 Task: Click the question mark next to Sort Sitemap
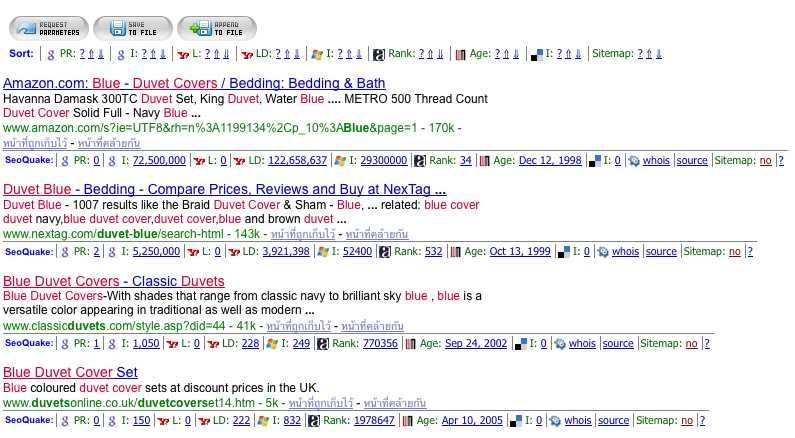(x=640, y=54)
